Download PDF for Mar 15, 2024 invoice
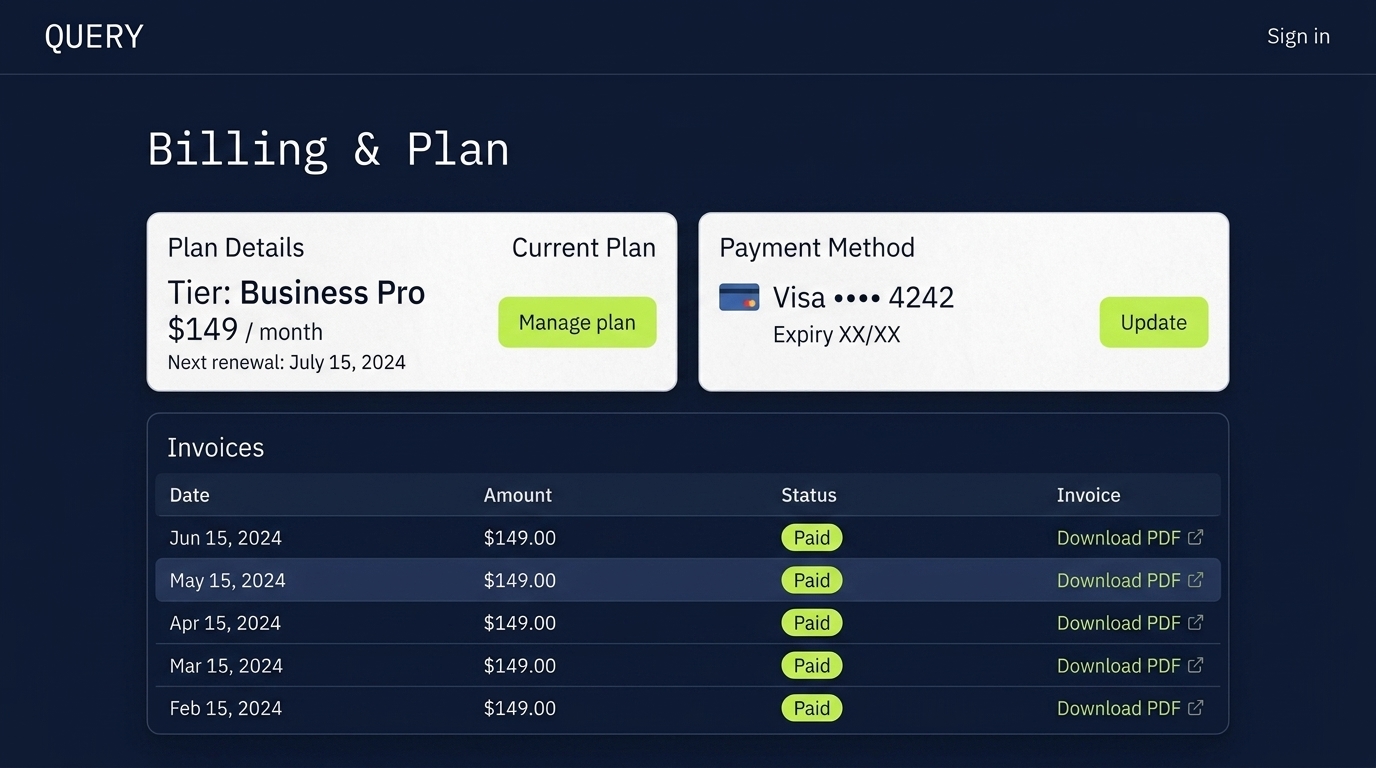The height and width of the screenshot is (768, 1376). [1118, 666]
